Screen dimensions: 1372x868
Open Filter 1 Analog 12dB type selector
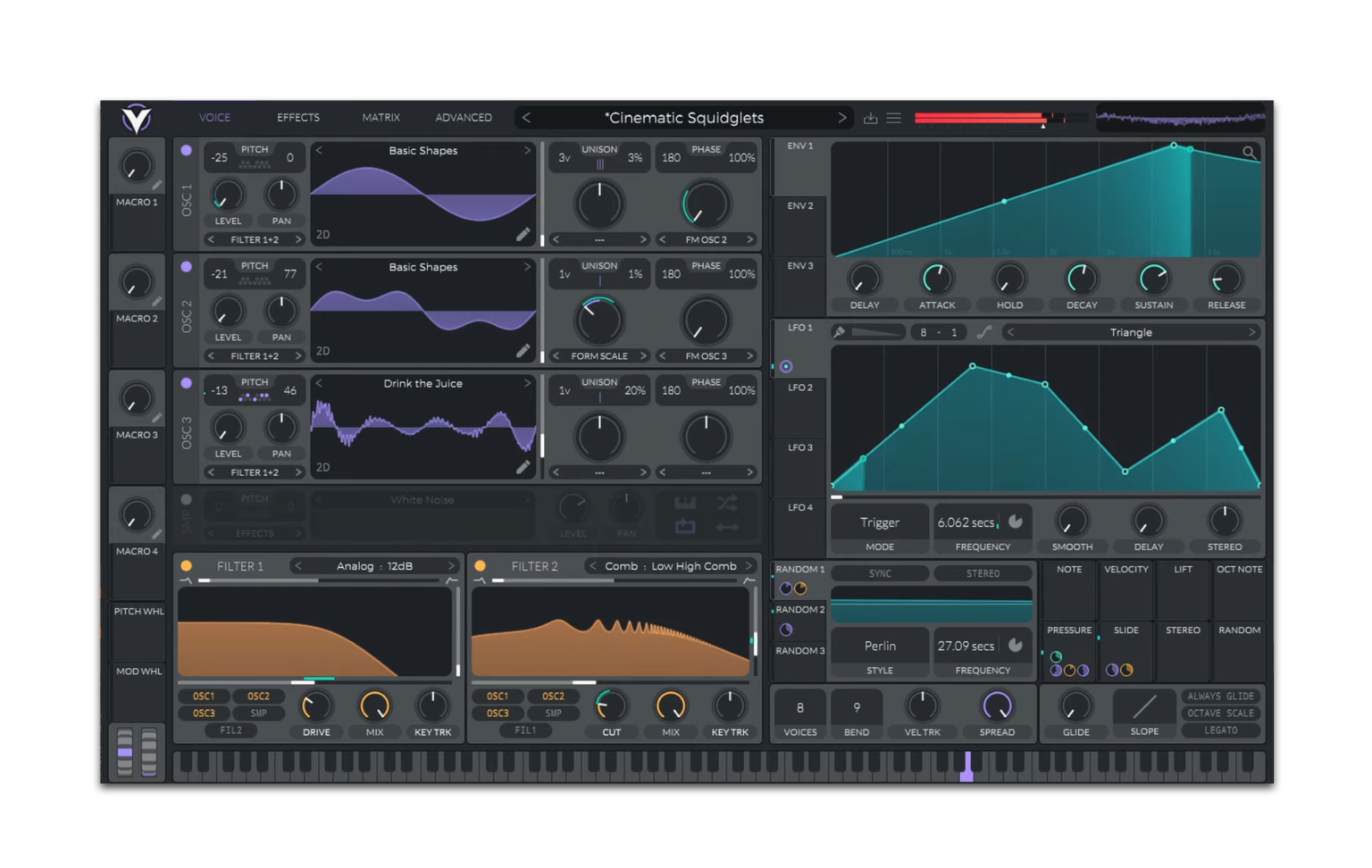374,566
